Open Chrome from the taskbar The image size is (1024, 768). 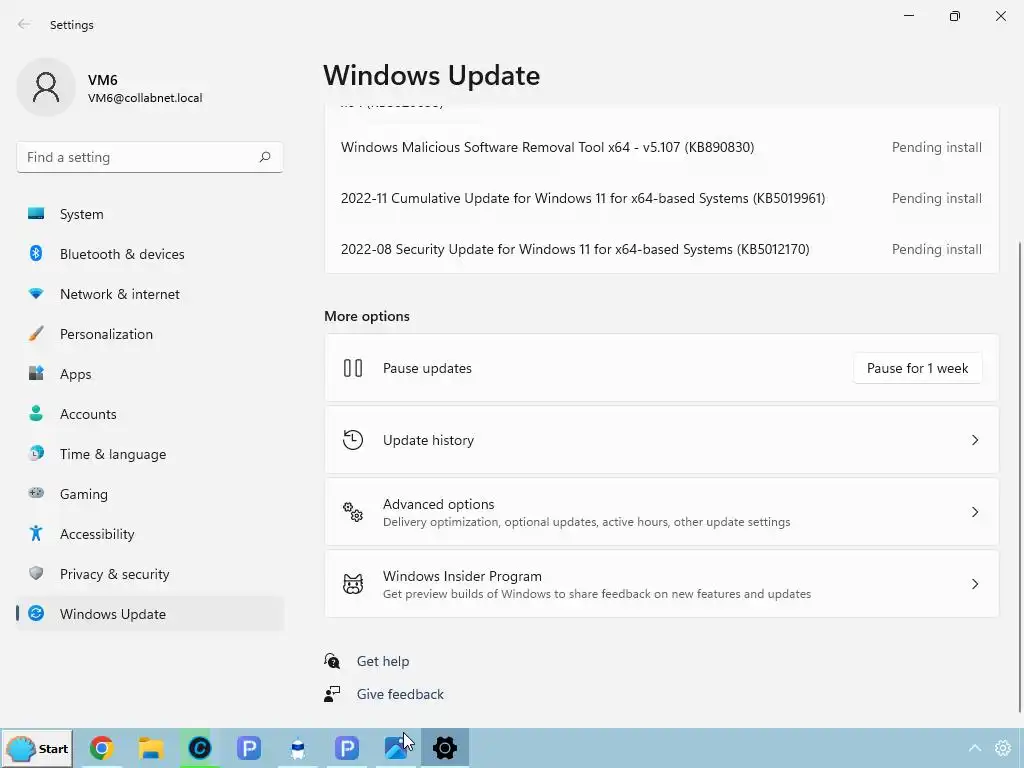[101, 748]
